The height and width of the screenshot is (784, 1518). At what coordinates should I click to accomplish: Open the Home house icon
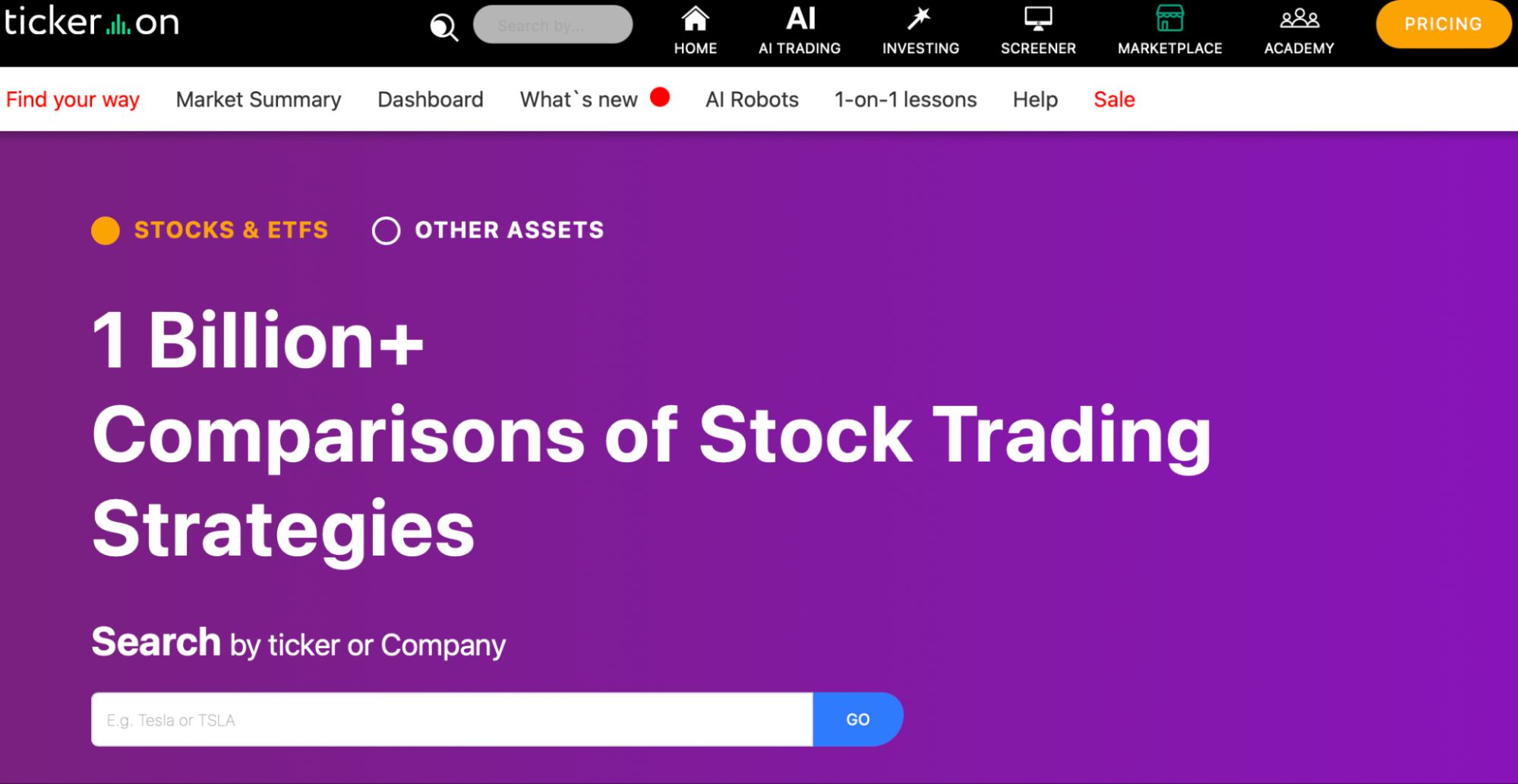pyautogui.click(x=695, y=18)
